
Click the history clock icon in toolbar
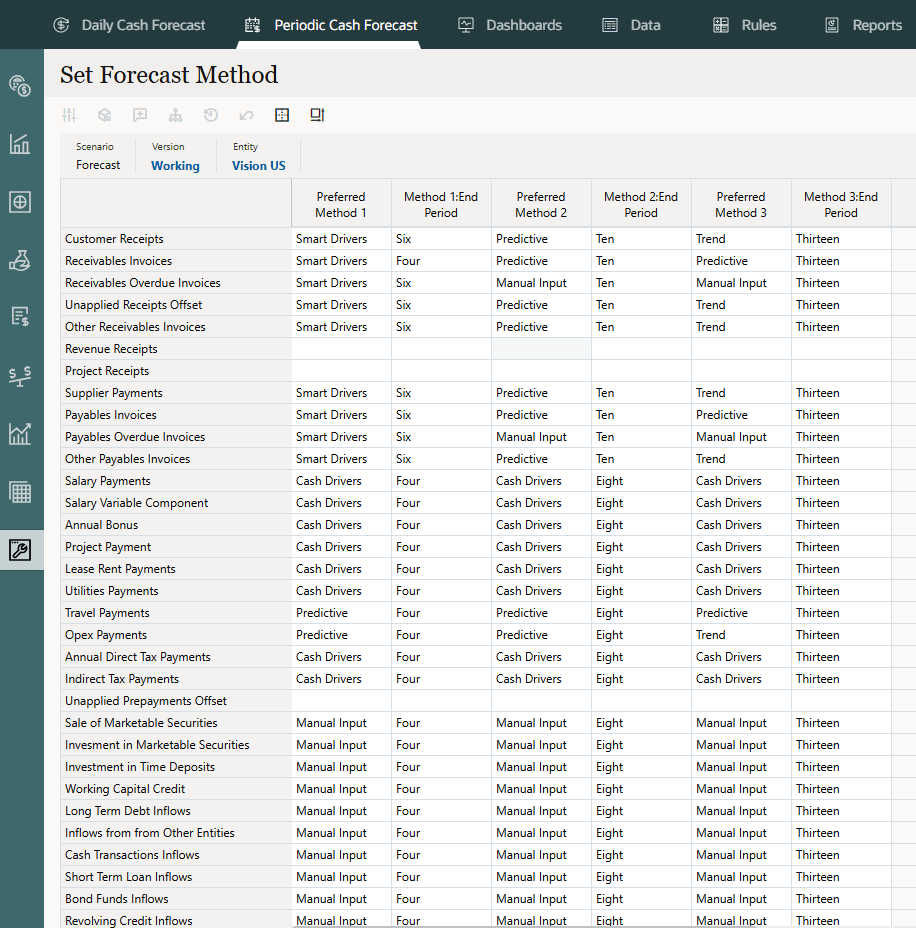click(211, 115)
